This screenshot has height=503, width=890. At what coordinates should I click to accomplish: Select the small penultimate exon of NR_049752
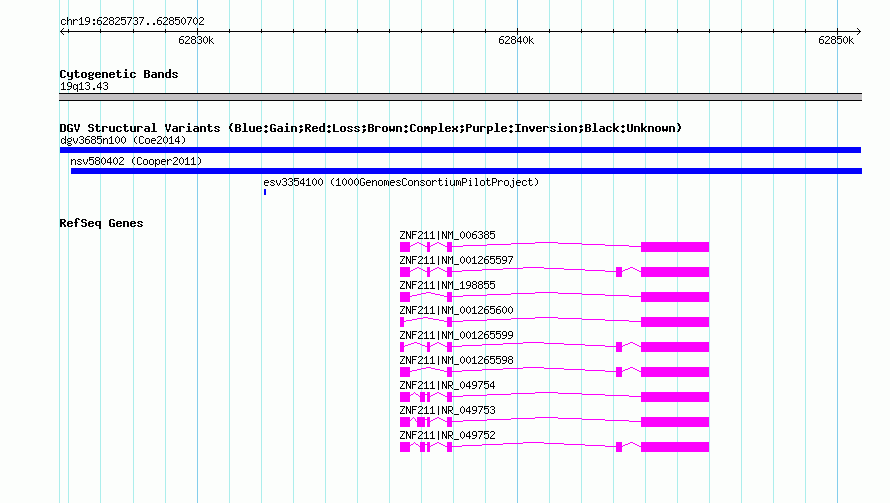[x=619, y=447]
